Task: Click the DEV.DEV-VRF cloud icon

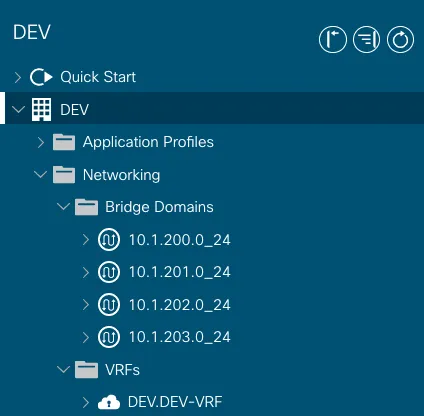Action: click(109, 402)
